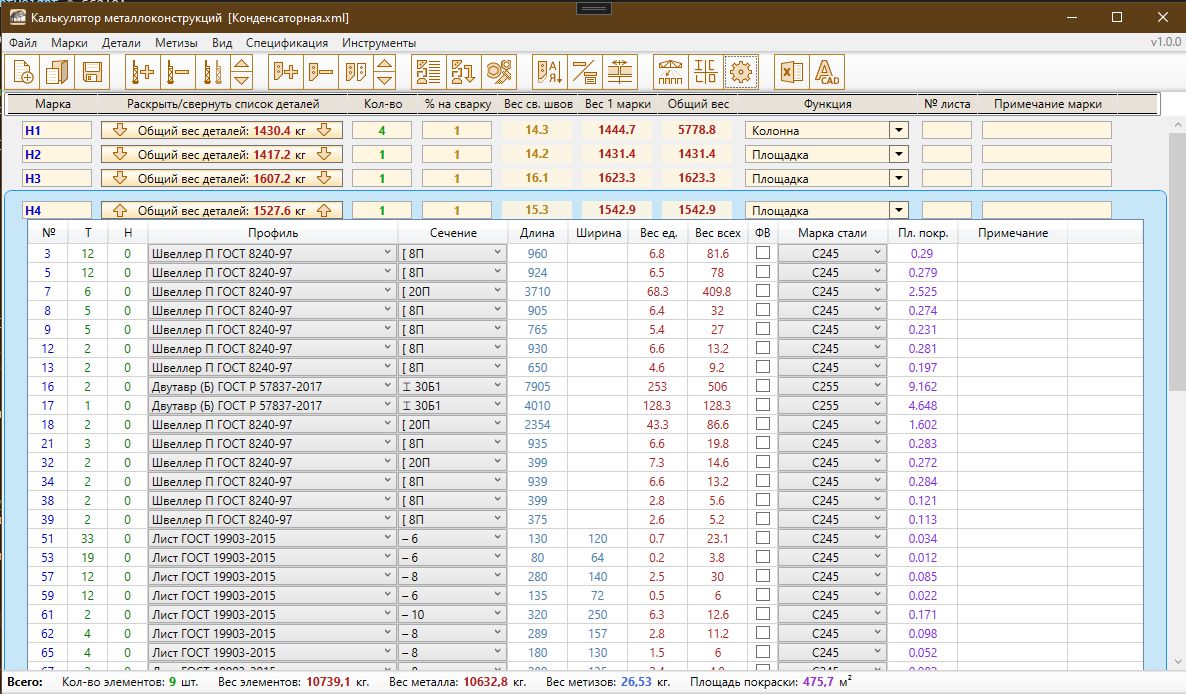Move the mark up with the toolbar arrow
This screenshot has width=1186, height=694.
click(x=242, y=64)
